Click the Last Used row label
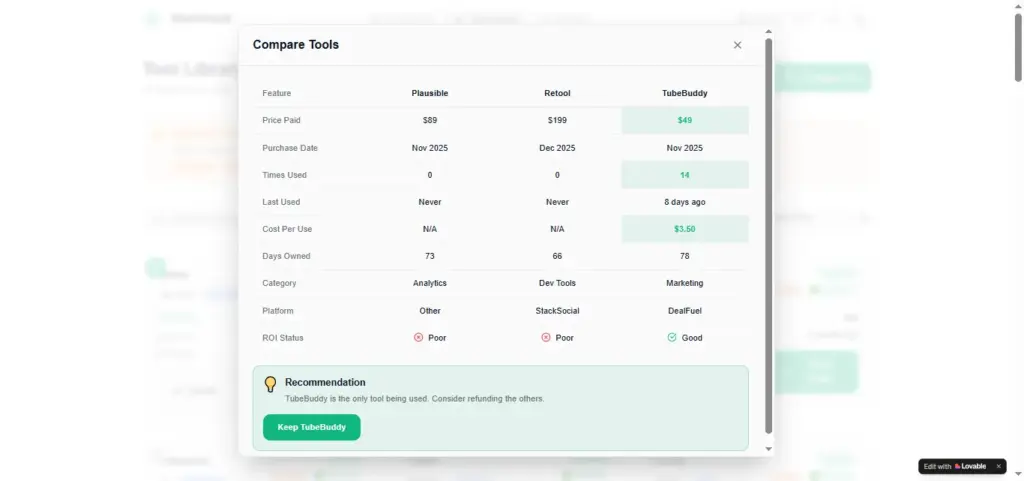Viewport: 1024px width, 481px height. pyautogui.click(x=281, y=202)
